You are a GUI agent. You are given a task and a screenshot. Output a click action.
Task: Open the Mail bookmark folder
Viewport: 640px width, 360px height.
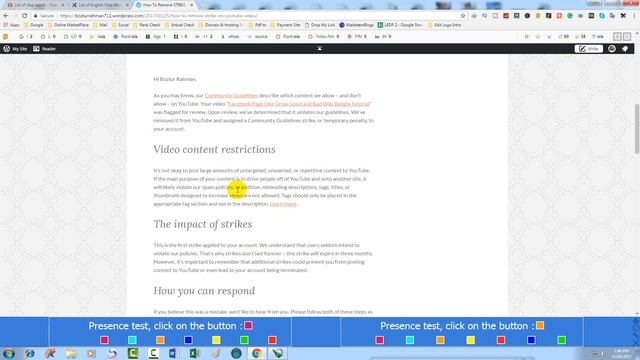(100, 25)
